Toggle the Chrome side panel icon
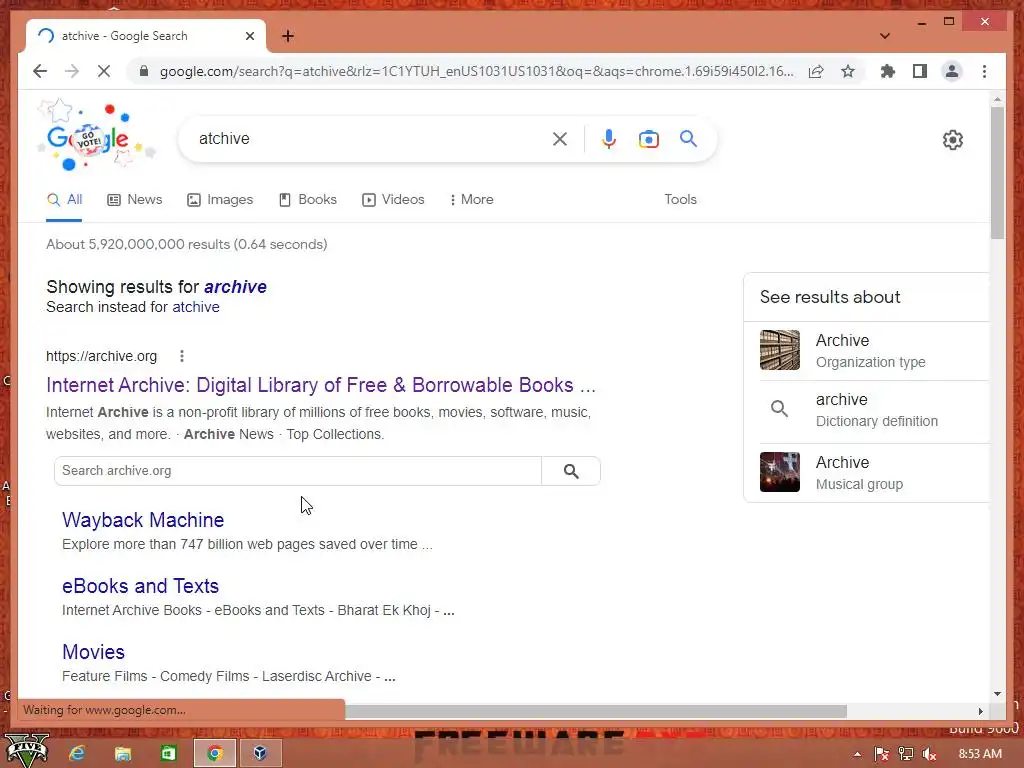Image resolution: width=1024 pixels, height=768 pixels. pyautogui.click(x=920, y=71)
